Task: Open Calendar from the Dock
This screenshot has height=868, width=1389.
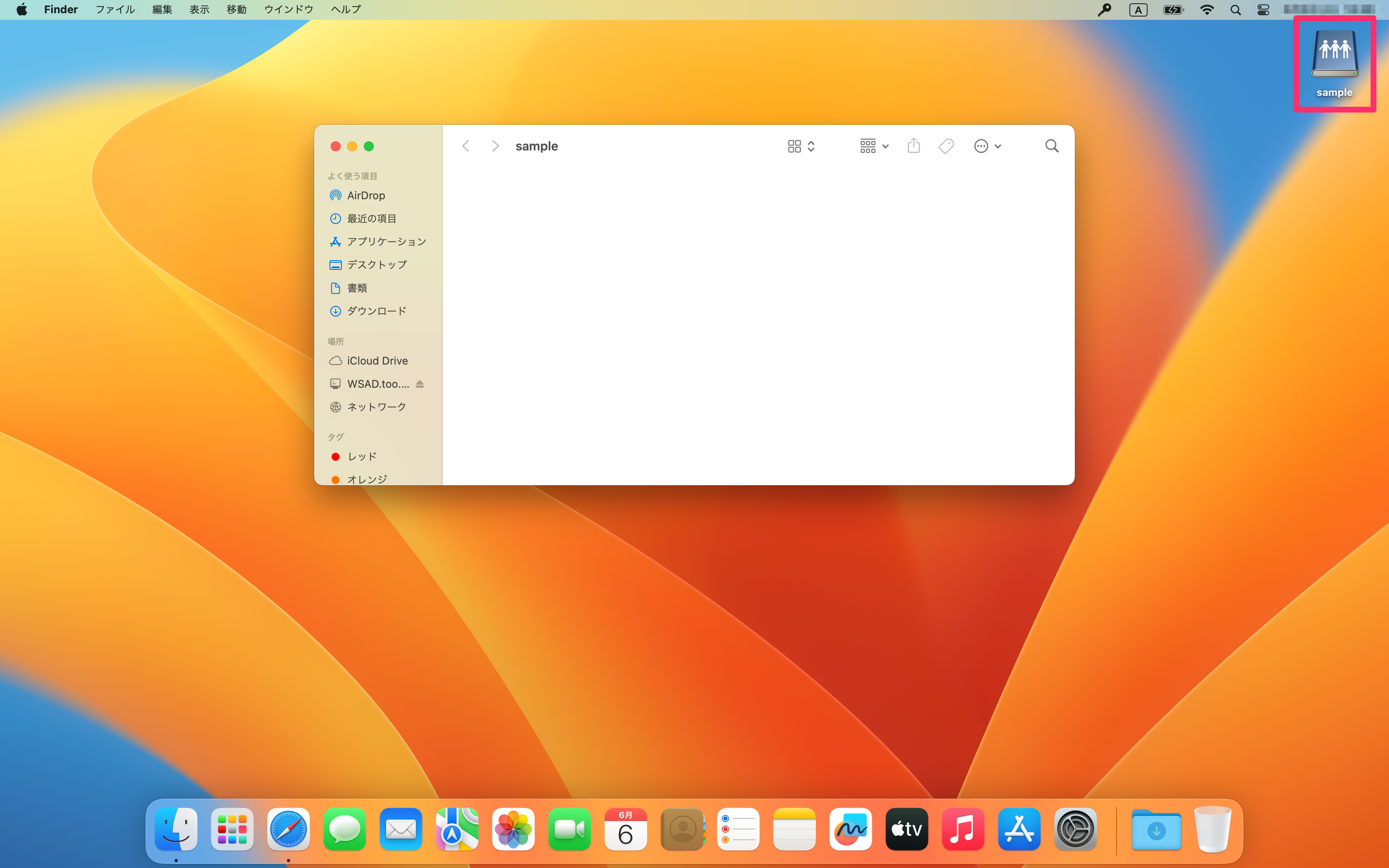Action: pyautogui.click(x=625, y=830)
